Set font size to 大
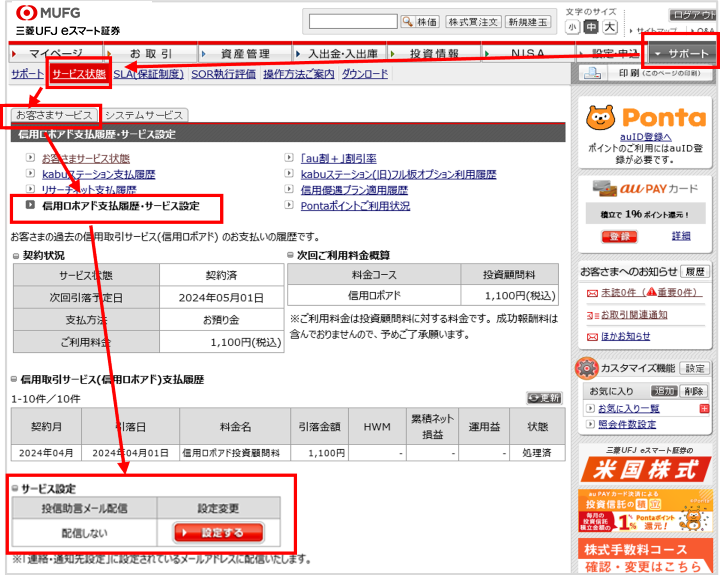The width and height of the screenshot is (720, 575). (610, 27)
